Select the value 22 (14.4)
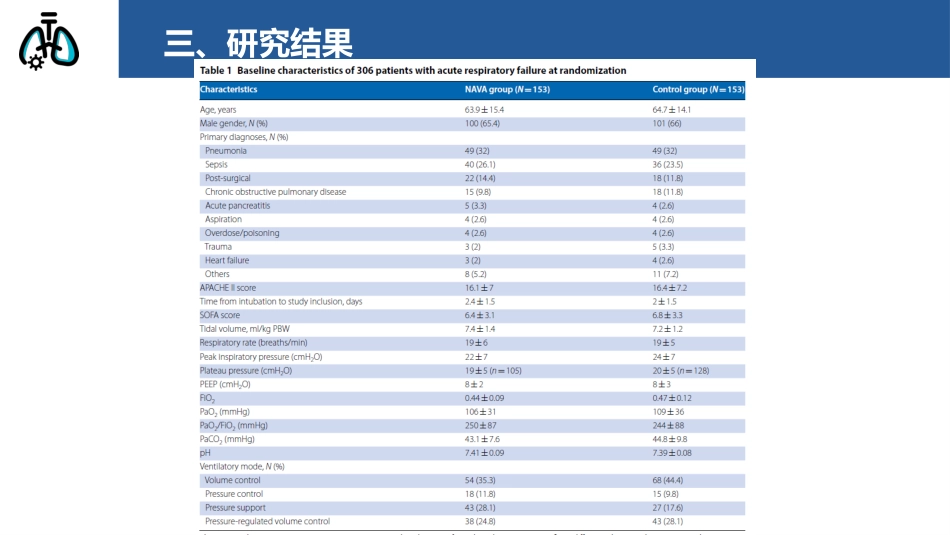The image size is (950, 535). point(480,178)
